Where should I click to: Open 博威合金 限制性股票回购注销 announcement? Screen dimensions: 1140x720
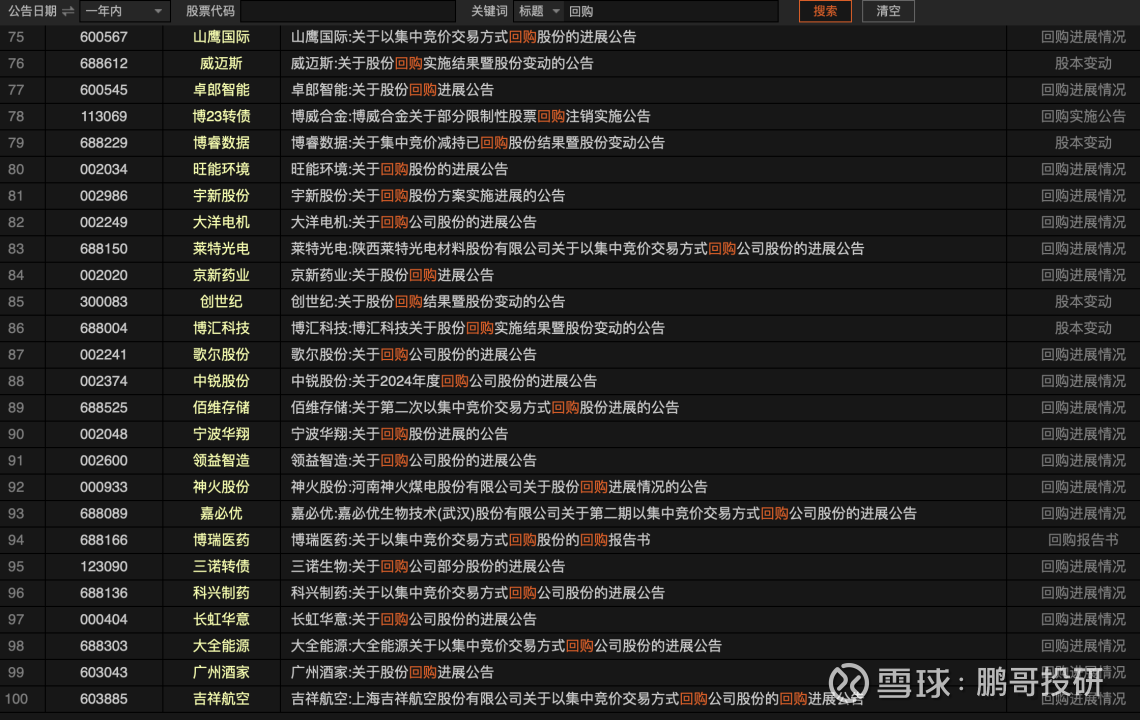pyautogui.click(x=470, y=116)
